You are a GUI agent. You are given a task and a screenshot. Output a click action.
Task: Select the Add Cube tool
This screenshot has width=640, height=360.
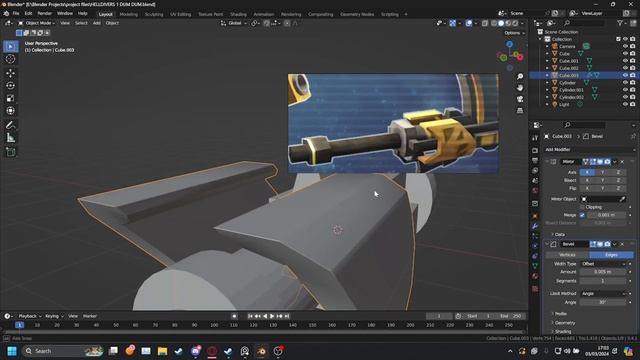coord(11,152)
